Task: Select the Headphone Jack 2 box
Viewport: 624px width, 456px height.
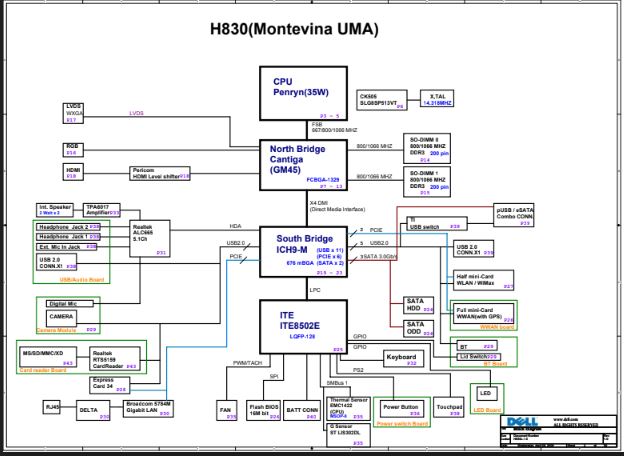Action: coord(68,227)
